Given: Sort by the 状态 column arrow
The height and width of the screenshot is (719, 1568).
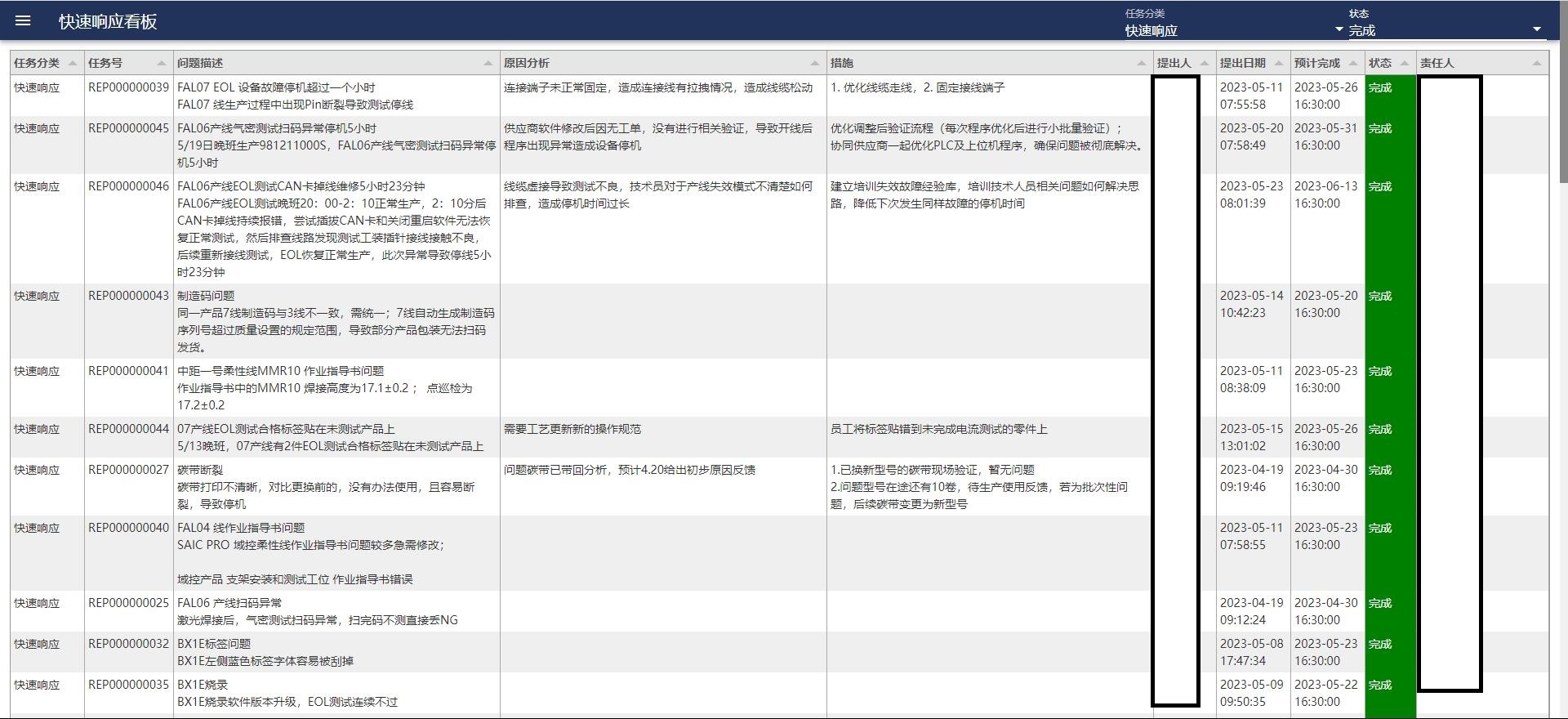Looking at the screenshot, I should tap(1404, 64).
